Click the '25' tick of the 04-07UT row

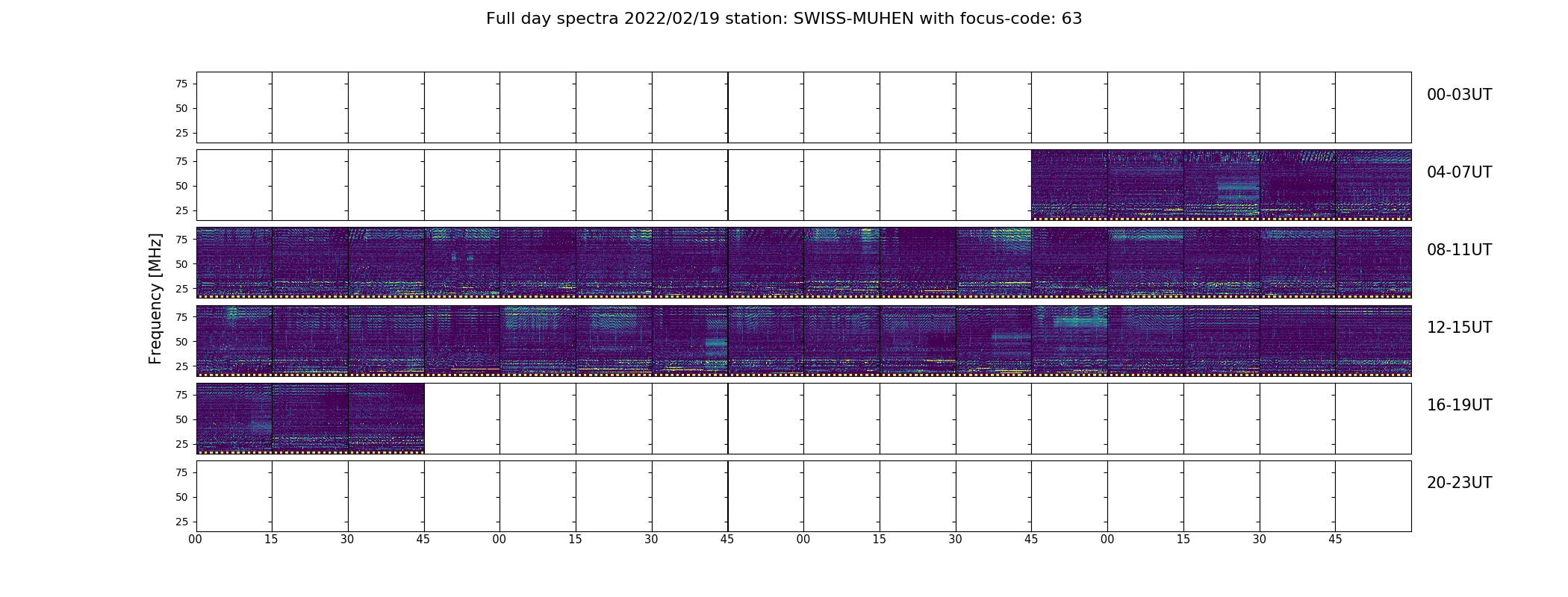tap(181, 210)
